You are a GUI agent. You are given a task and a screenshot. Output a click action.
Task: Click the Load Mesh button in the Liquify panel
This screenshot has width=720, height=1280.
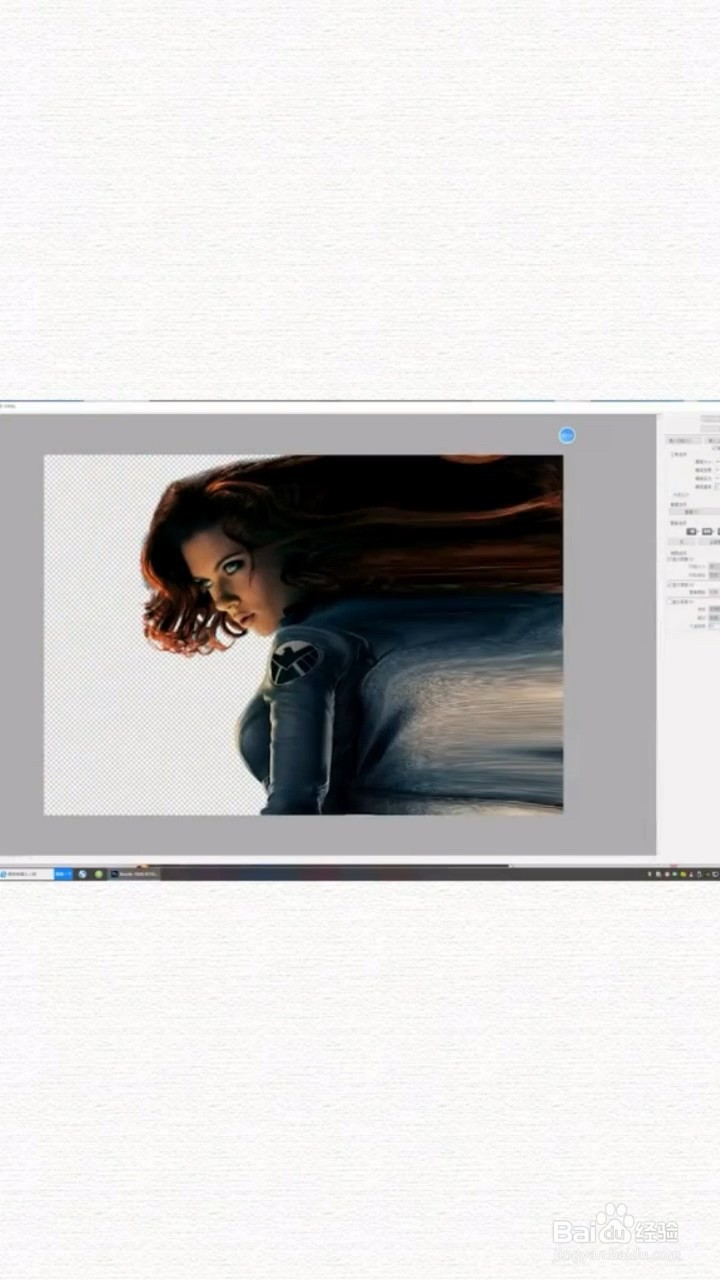click(x=685, y=440)
